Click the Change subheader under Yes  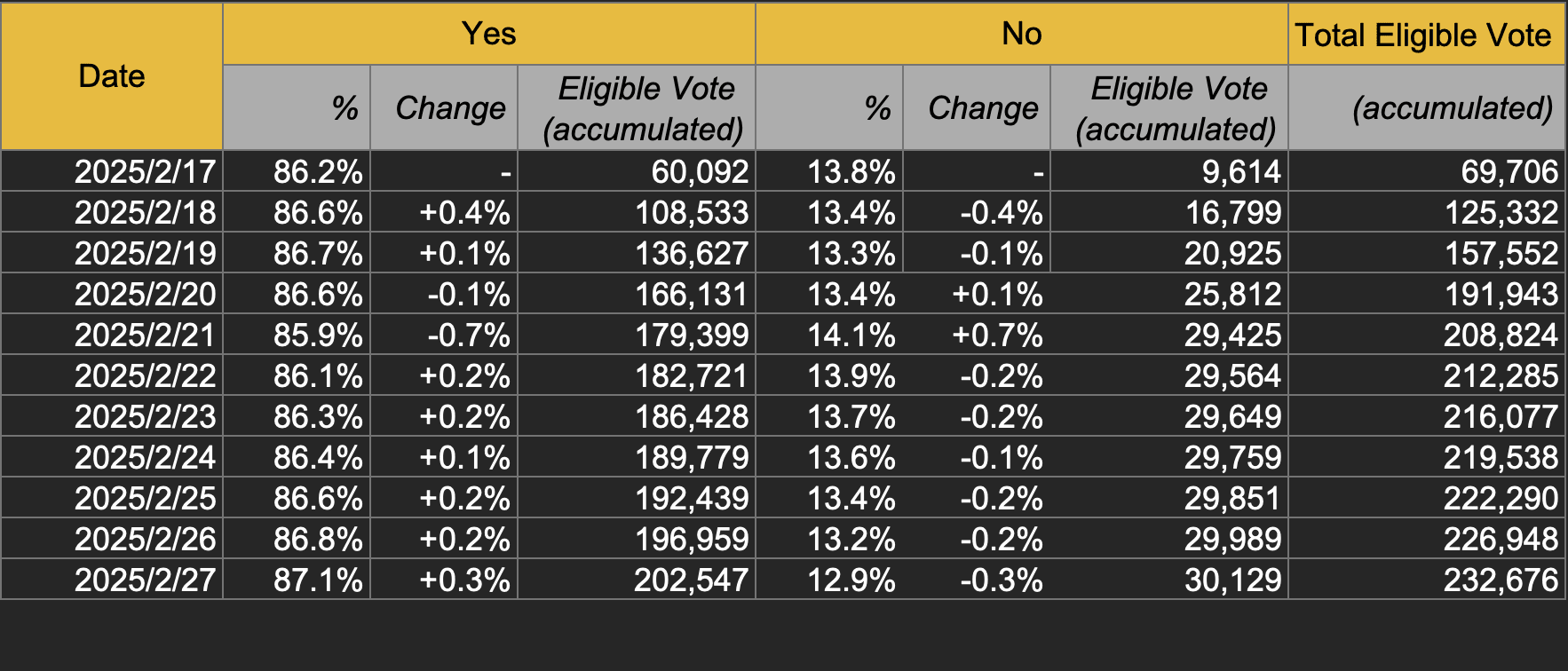click(x=450, y=108)
